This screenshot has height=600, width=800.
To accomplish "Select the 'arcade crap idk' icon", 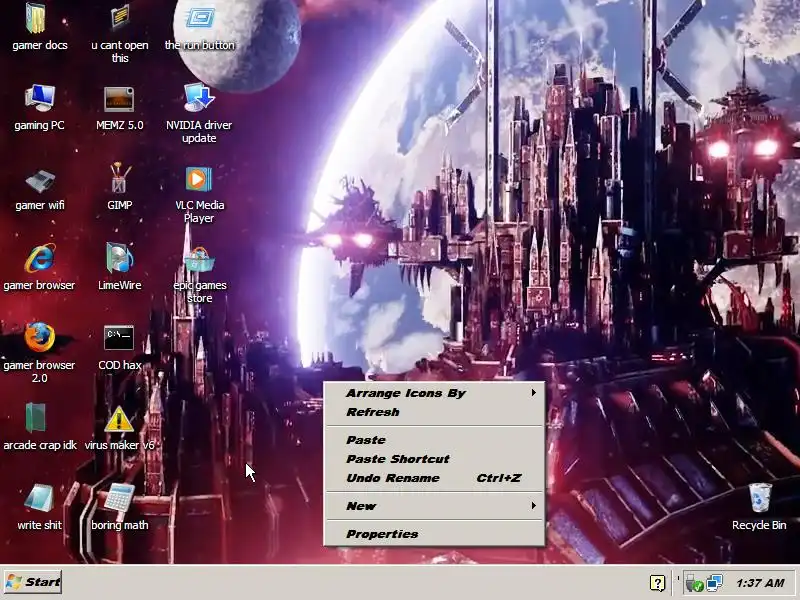I will pyautogui.click(x=36, y=417).
